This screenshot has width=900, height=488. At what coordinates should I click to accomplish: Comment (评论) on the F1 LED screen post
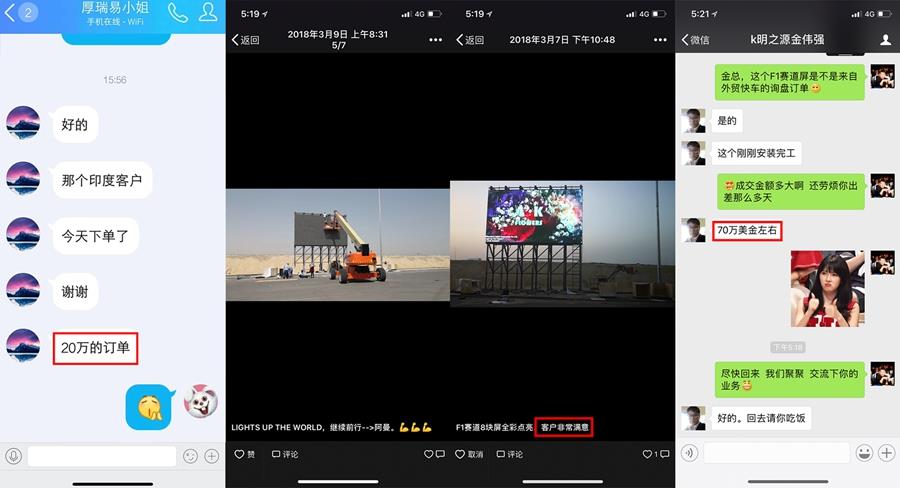pos(510,454)
